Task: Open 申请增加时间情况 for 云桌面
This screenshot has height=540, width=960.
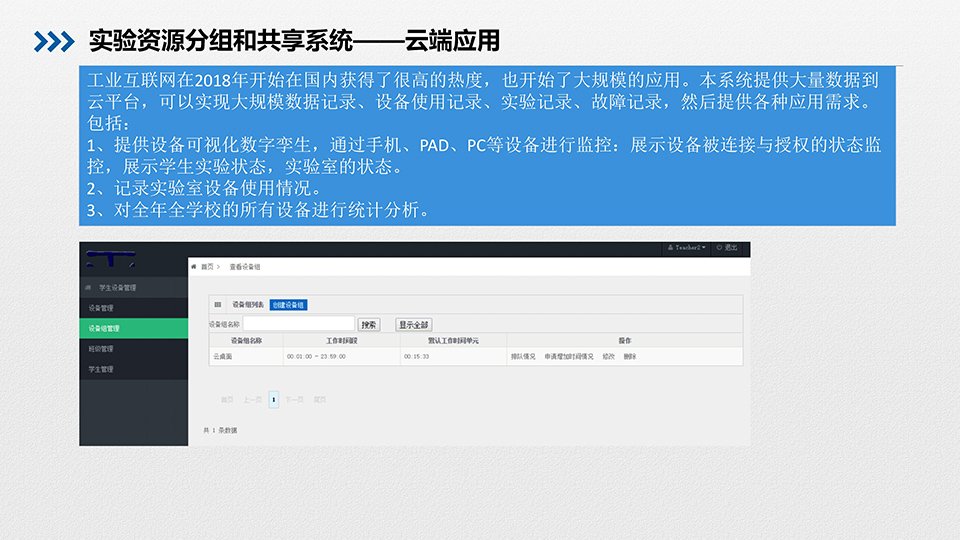Action: click(x=569, y=356)
